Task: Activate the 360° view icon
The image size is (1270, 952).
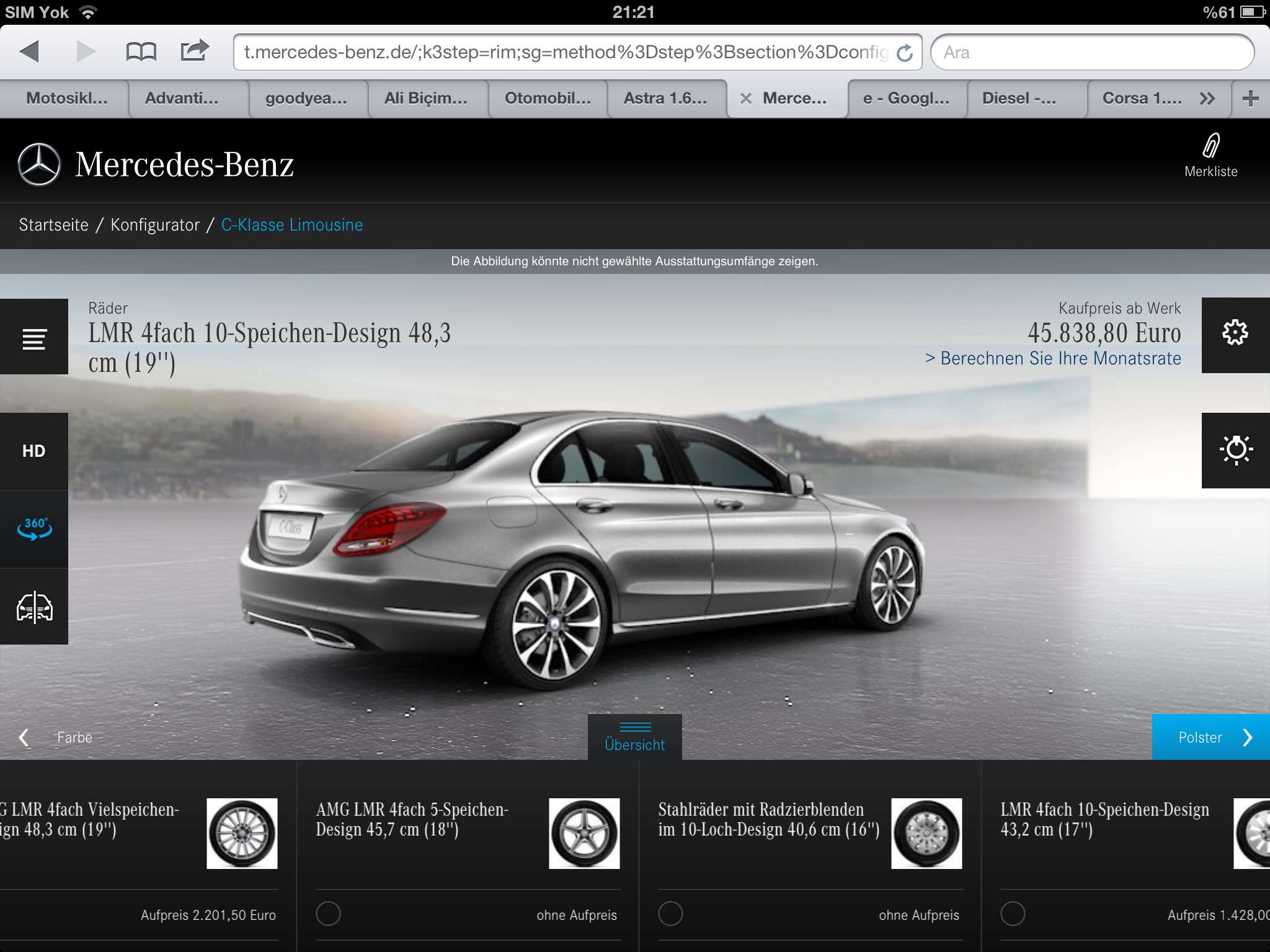Action: (x=34, y=529)
